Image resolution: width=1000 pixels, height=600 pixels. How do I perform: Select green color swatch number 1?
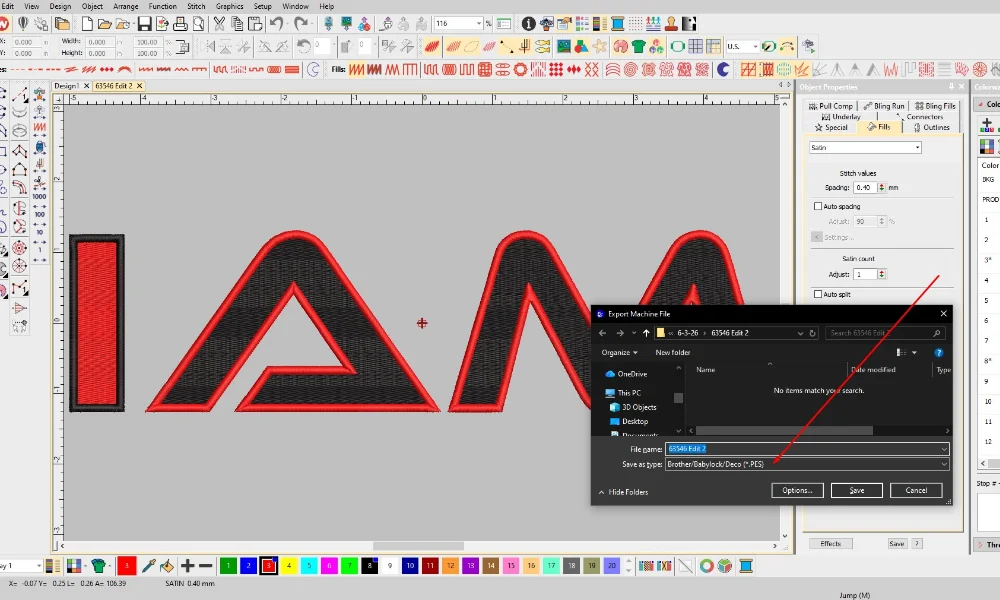coord(228,566)
